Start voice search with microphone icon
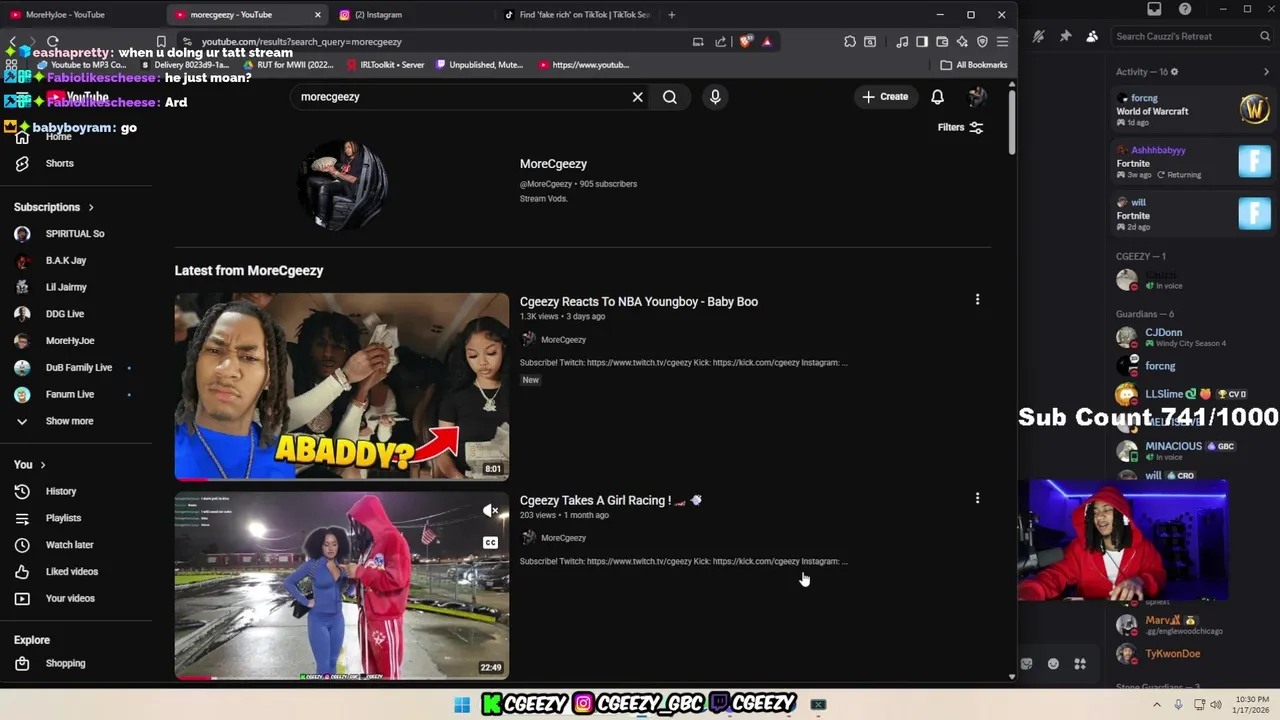Viewport: 1280px width, 720px height. point(715,97)
